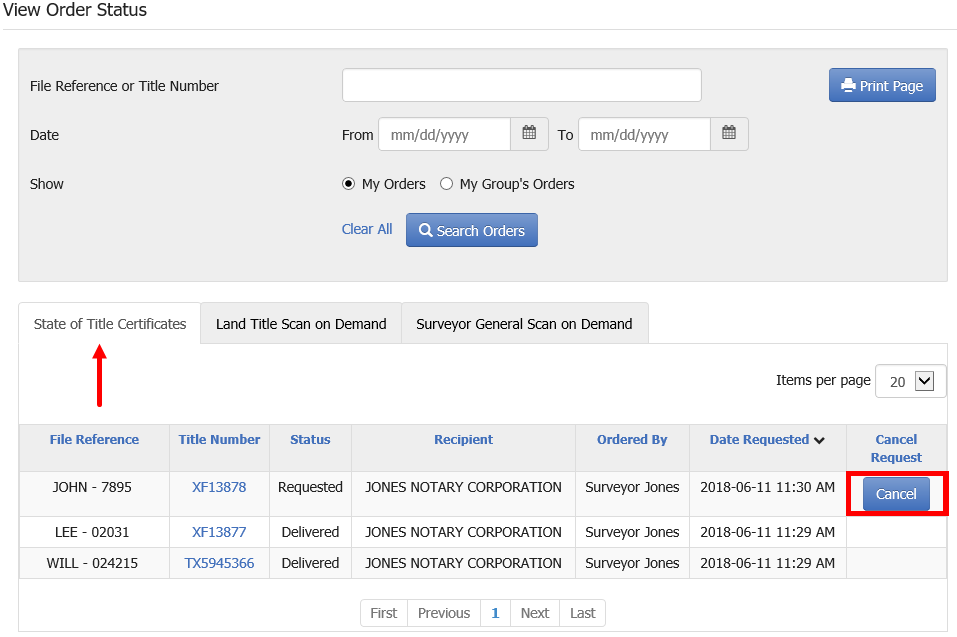957x637 pixels.
Task: Switch to State of Title Certificates tab
Action: 110,324
